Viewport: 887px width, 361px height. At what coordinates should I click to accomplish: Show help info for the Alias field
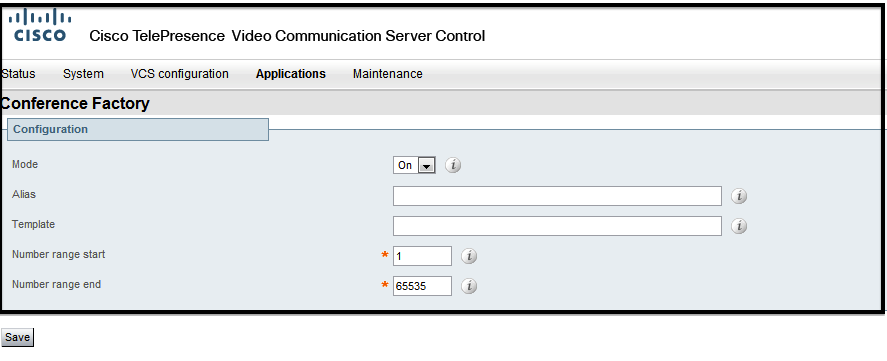click(739, 196)
